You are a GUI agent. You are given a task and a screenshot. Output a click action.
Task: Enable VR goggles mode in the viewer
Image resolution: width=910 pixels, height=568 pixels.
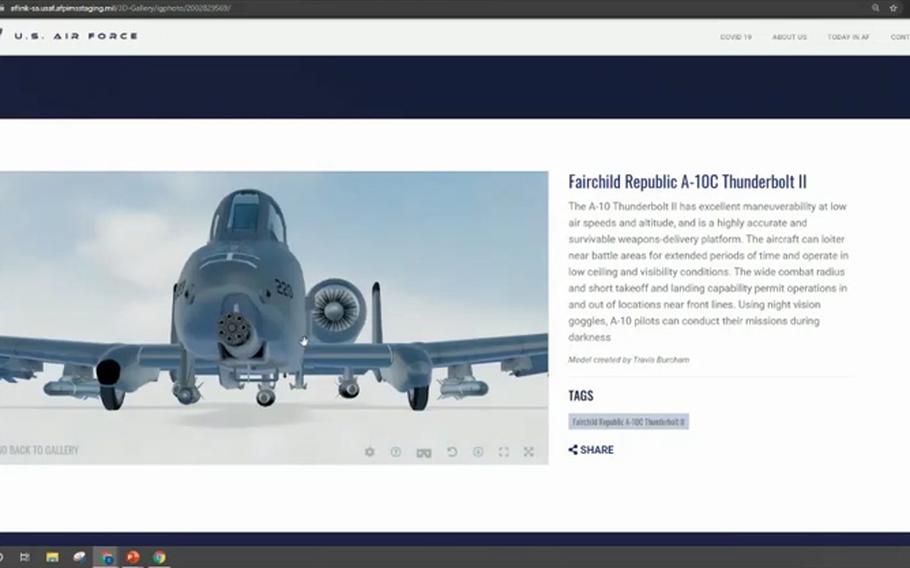tap(424, 452)
